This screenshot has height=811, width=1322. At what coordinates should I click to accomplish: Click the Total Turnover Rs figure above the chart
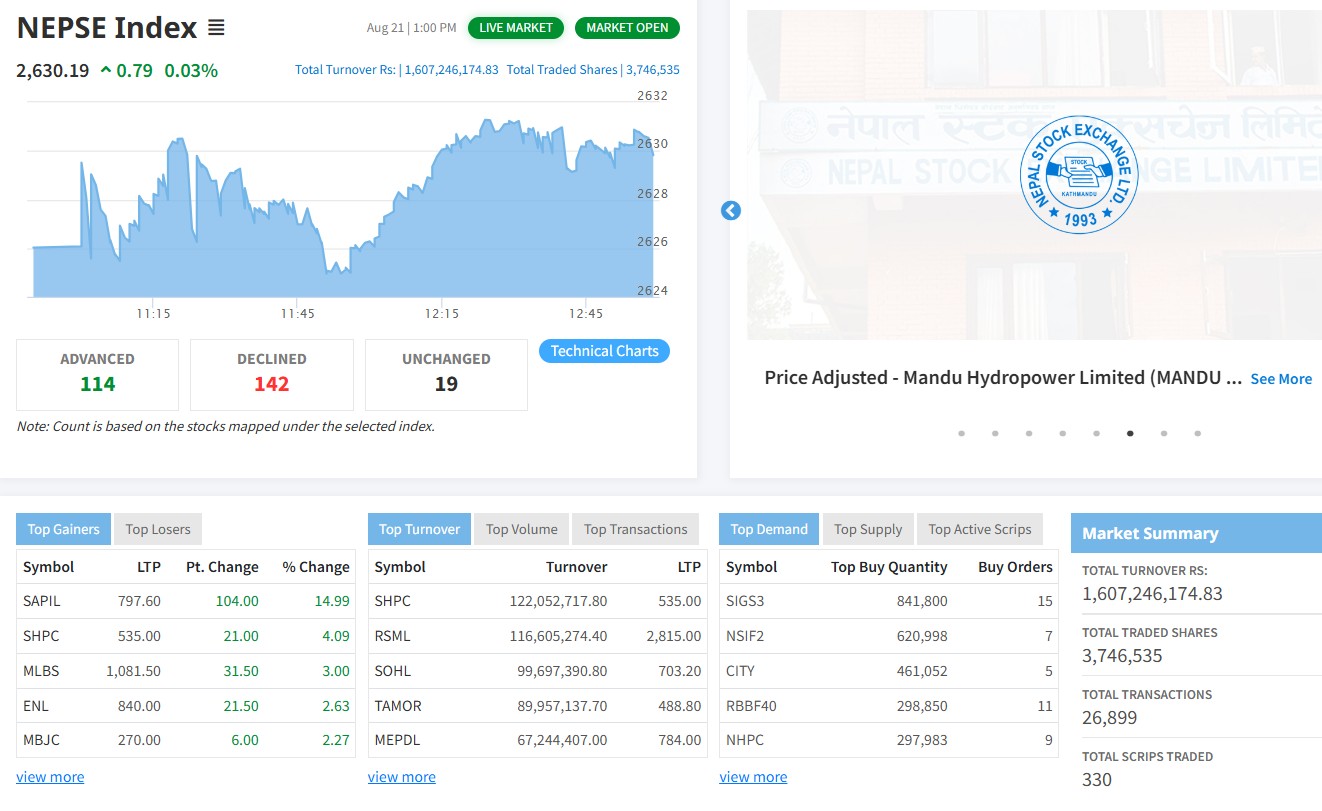click(397, 70)
